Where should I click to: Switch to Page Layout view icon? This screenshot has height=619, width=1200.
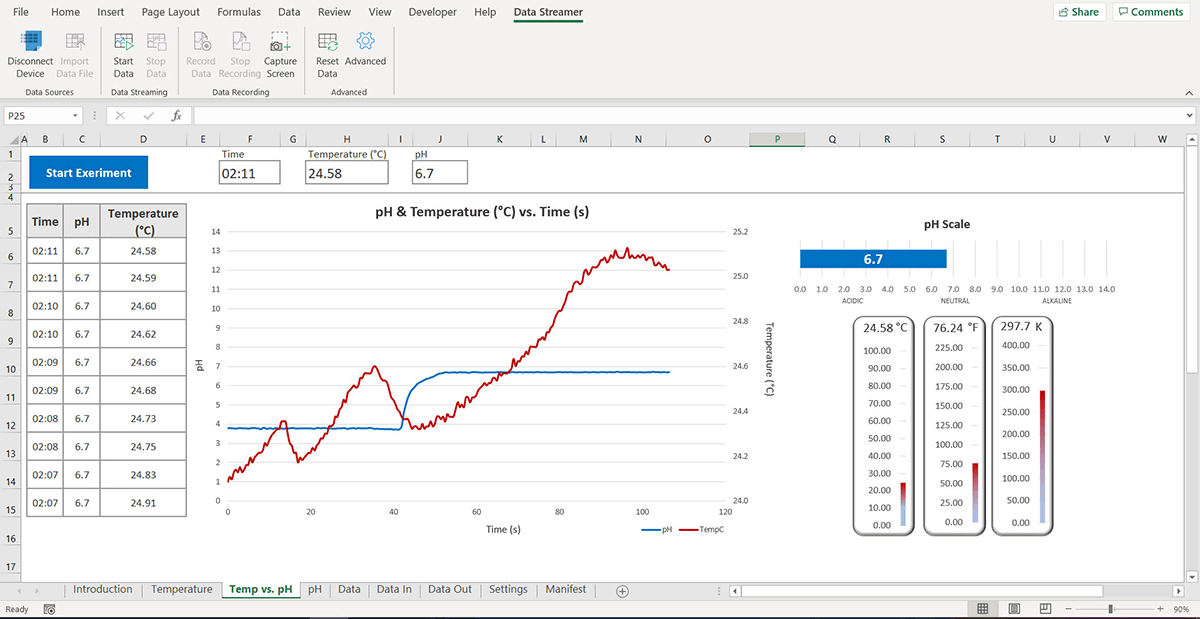(x=1015, y=609)
